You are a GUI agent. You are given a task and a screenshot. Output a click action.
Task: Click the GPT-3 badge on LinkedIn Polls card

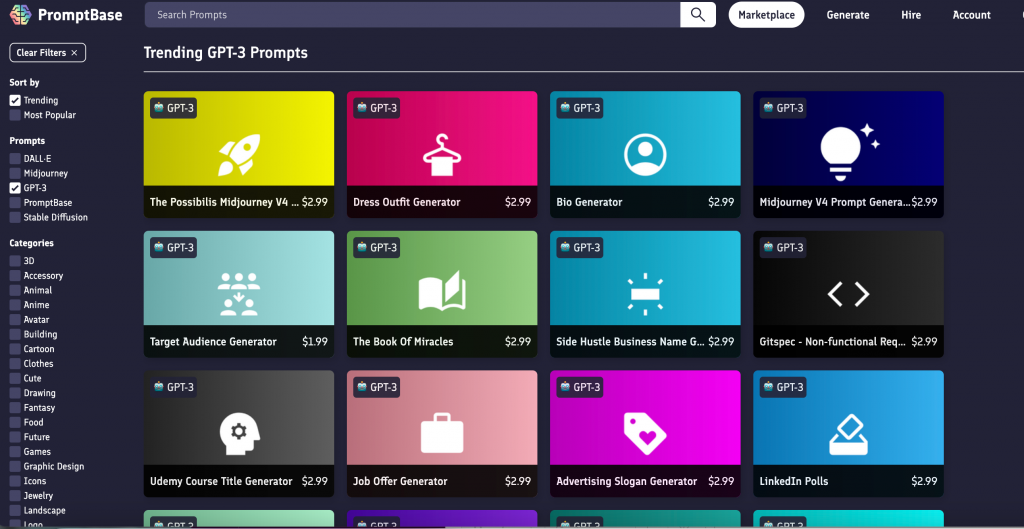pos(783,387)
